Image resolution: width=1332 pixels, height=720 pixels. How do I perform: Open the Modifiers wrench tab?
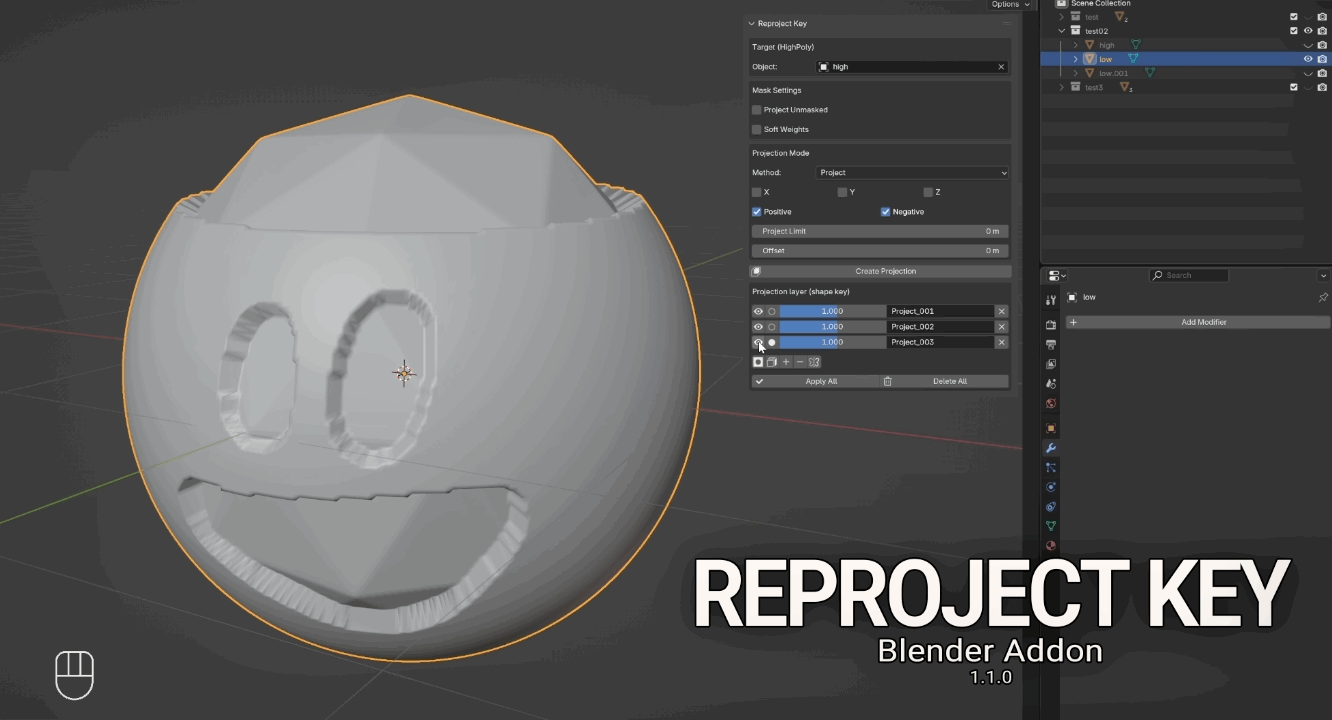(1051, 448)
